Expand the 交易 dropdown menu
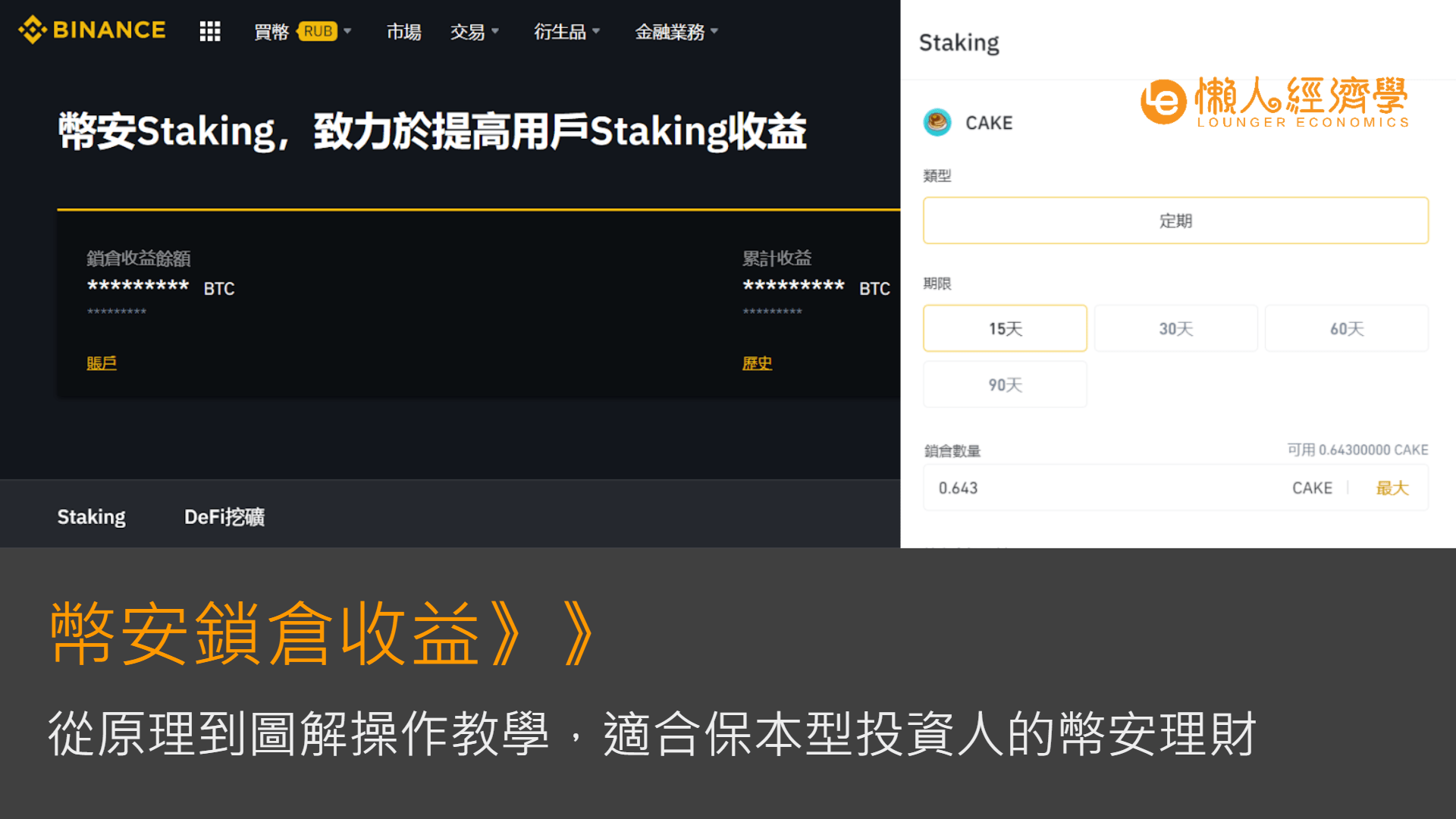1456x819 pixels. [475, 31]
